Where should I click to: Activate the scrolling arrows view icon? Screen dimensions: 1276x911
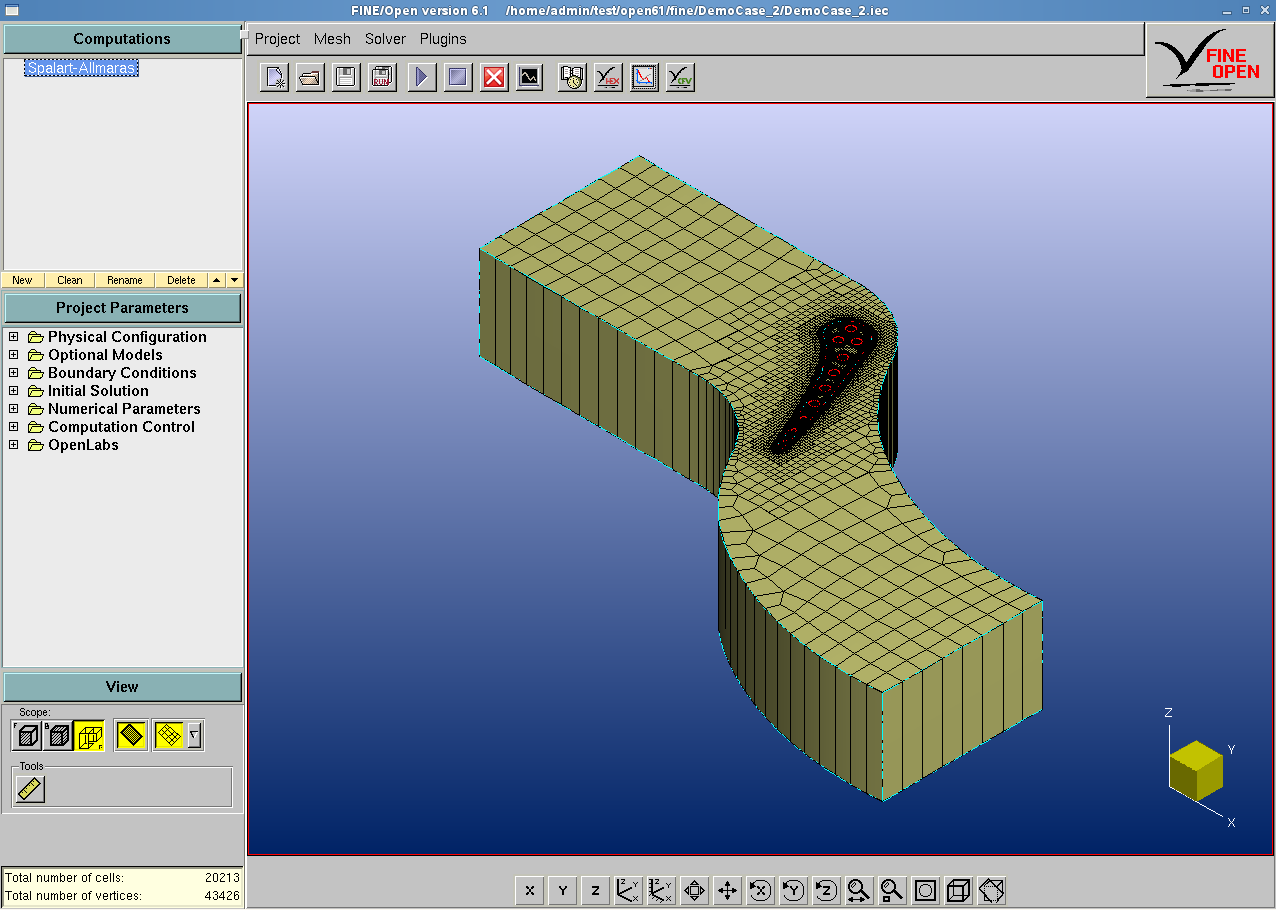click(695, 890)
